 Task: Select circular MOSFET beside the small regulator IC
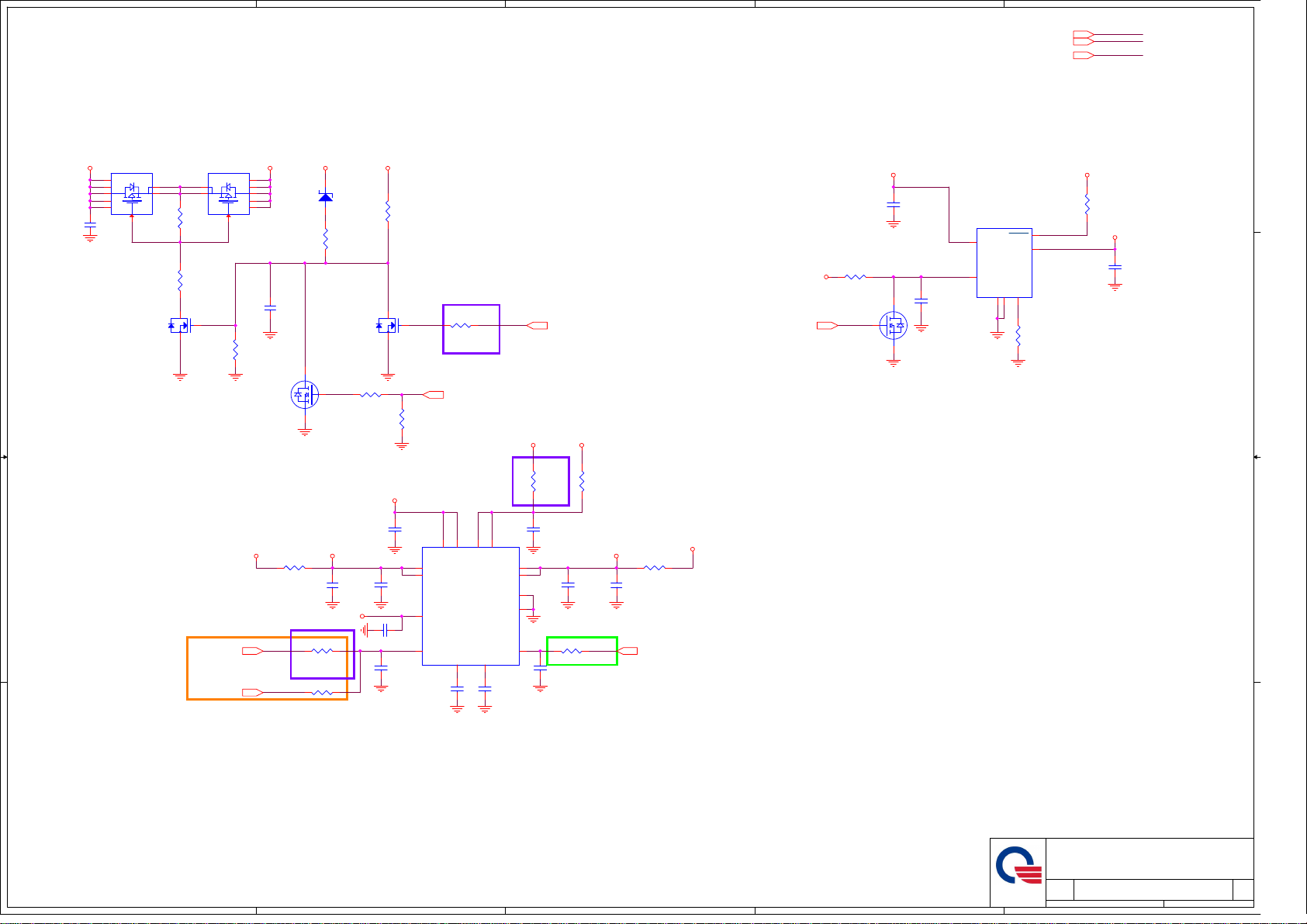tap(894, 326)
